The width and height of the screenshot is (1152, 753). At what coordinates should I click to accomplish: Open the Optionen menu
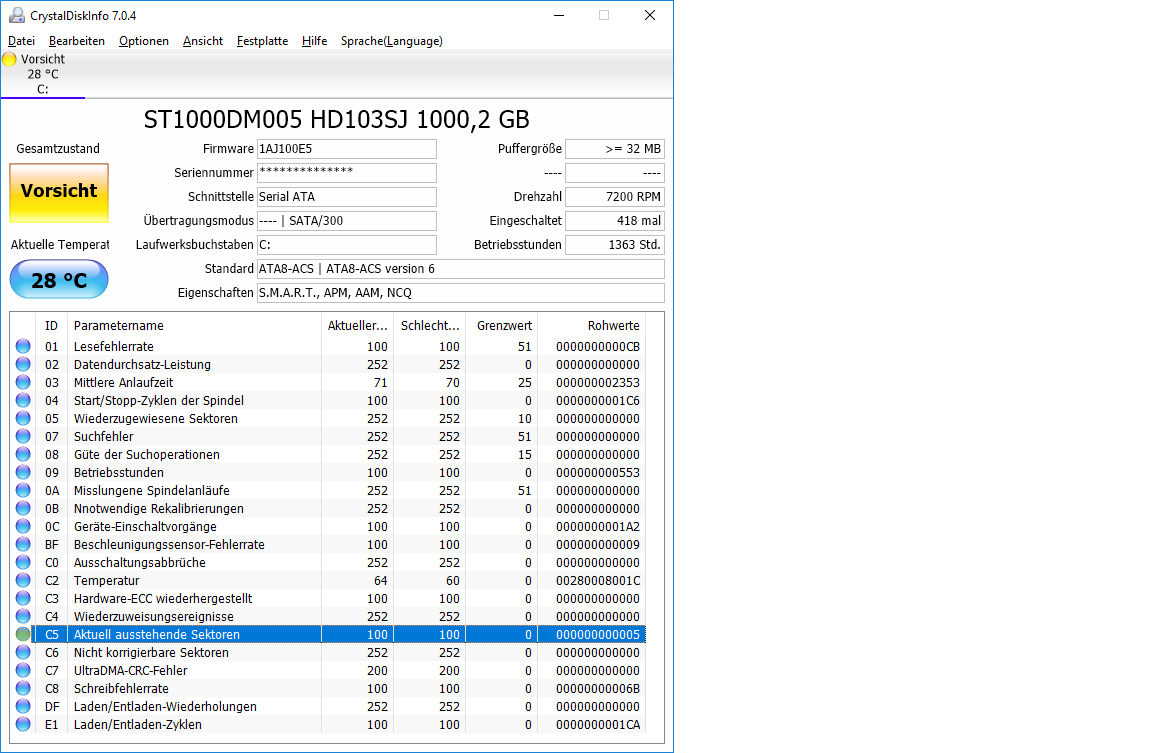click(144, 41)
